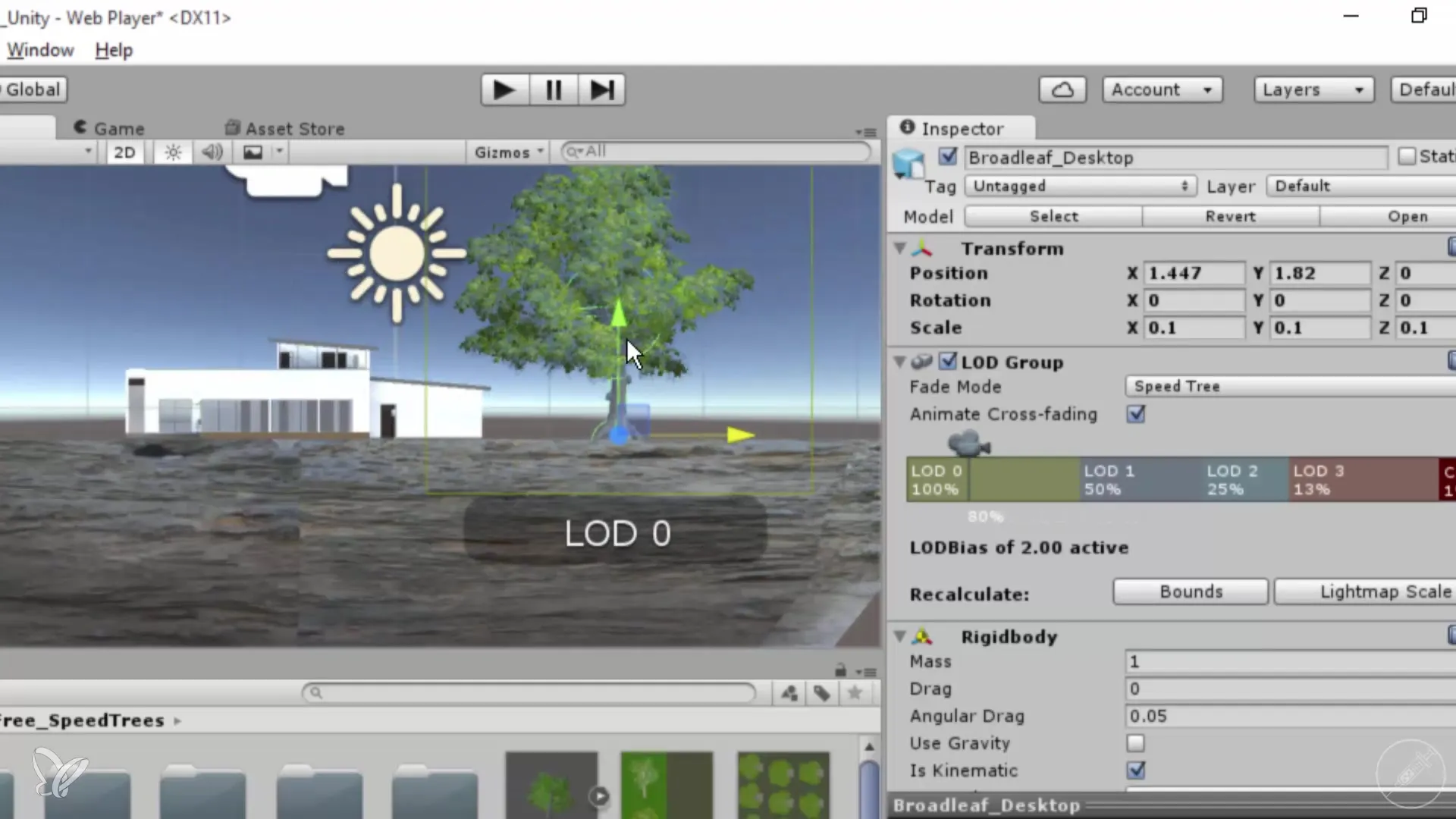The height and width of the screenshot is (819, 1456).
Task: Click the Transform component icon
Action: pyautogui.click(x=922, y=248)
